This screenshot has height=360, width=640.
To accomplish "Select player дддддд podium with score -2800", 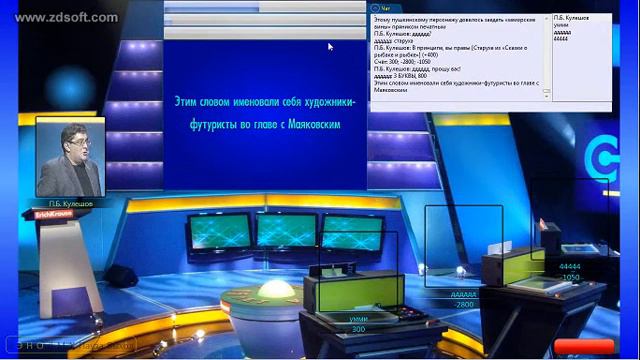I will point(464,299).
